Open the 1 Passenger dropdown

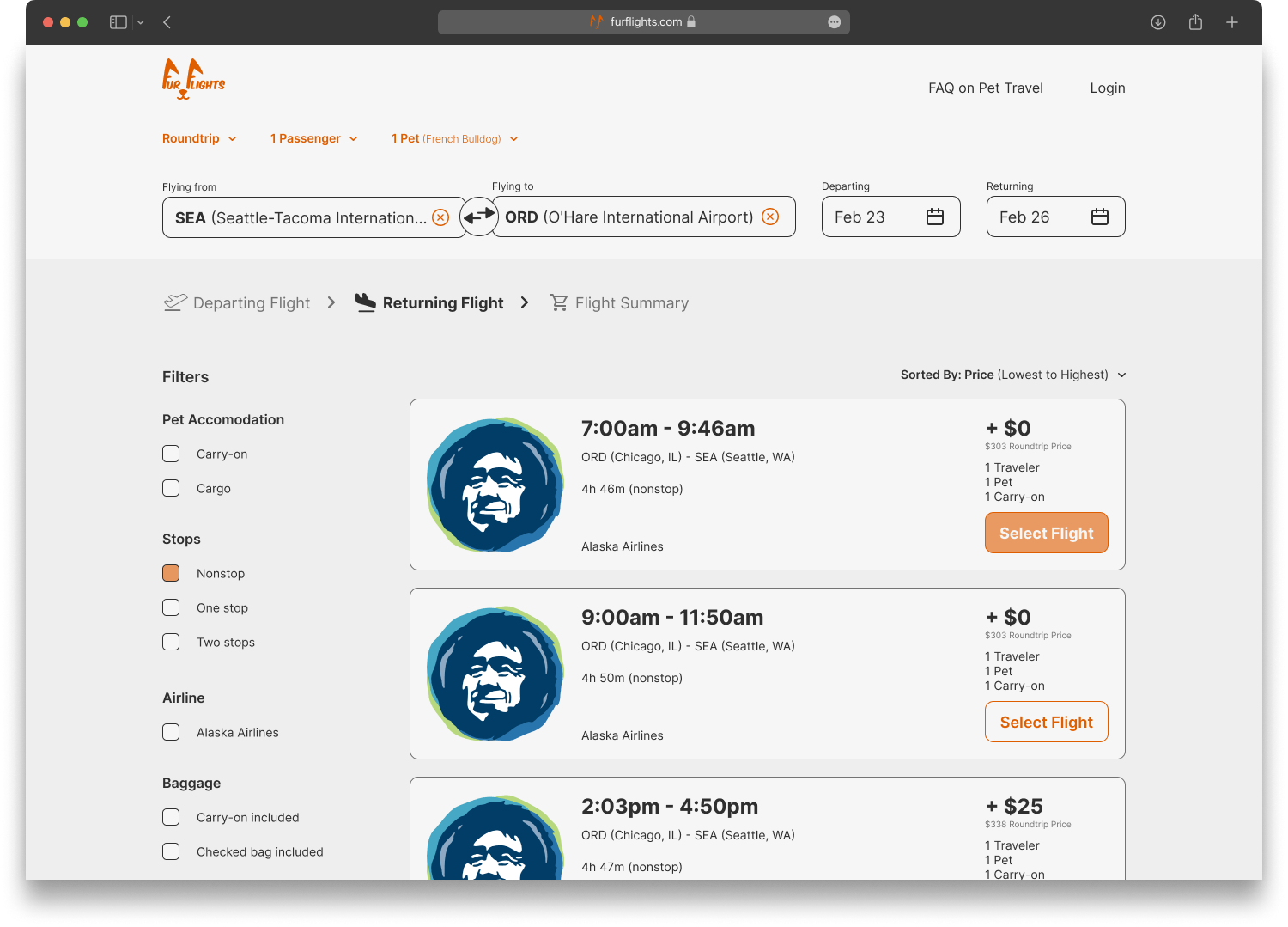tap(314, 138)
